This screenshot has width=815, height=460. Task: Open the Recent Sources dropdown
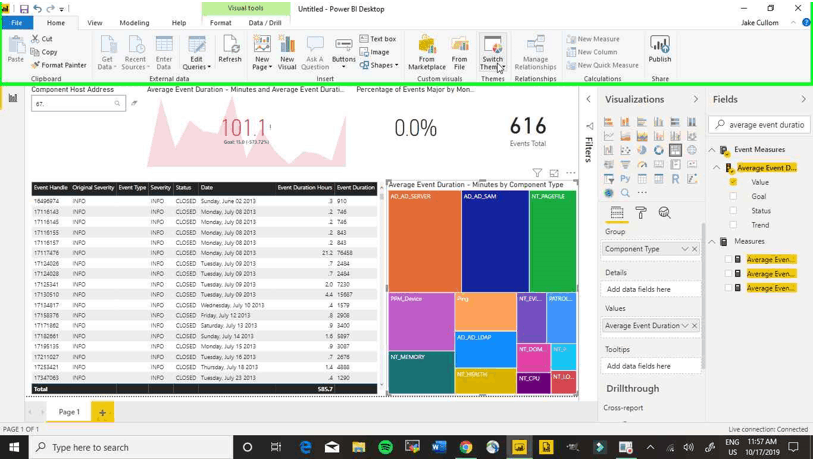(x=135, y=52)
